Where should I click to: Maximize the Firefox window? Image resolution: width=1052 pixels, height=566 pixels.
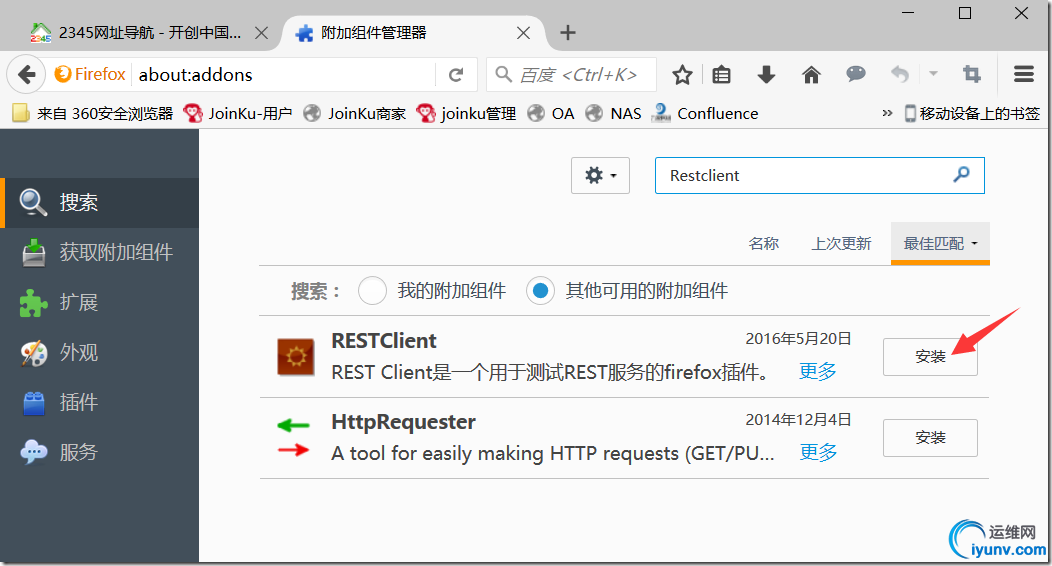(x=965, y=13)
